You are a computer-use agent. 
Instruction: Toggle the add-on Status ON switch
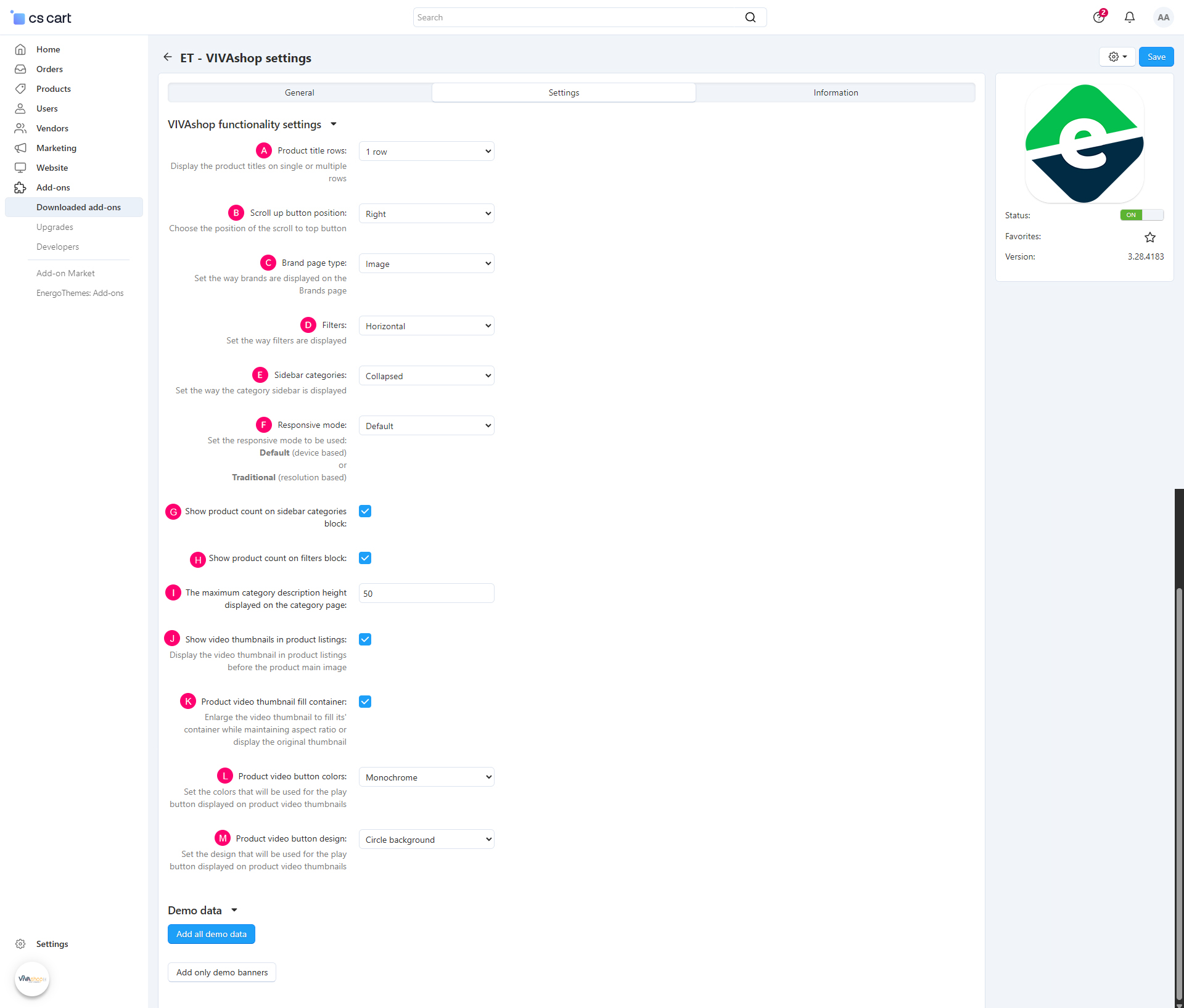click(1141, 215)
